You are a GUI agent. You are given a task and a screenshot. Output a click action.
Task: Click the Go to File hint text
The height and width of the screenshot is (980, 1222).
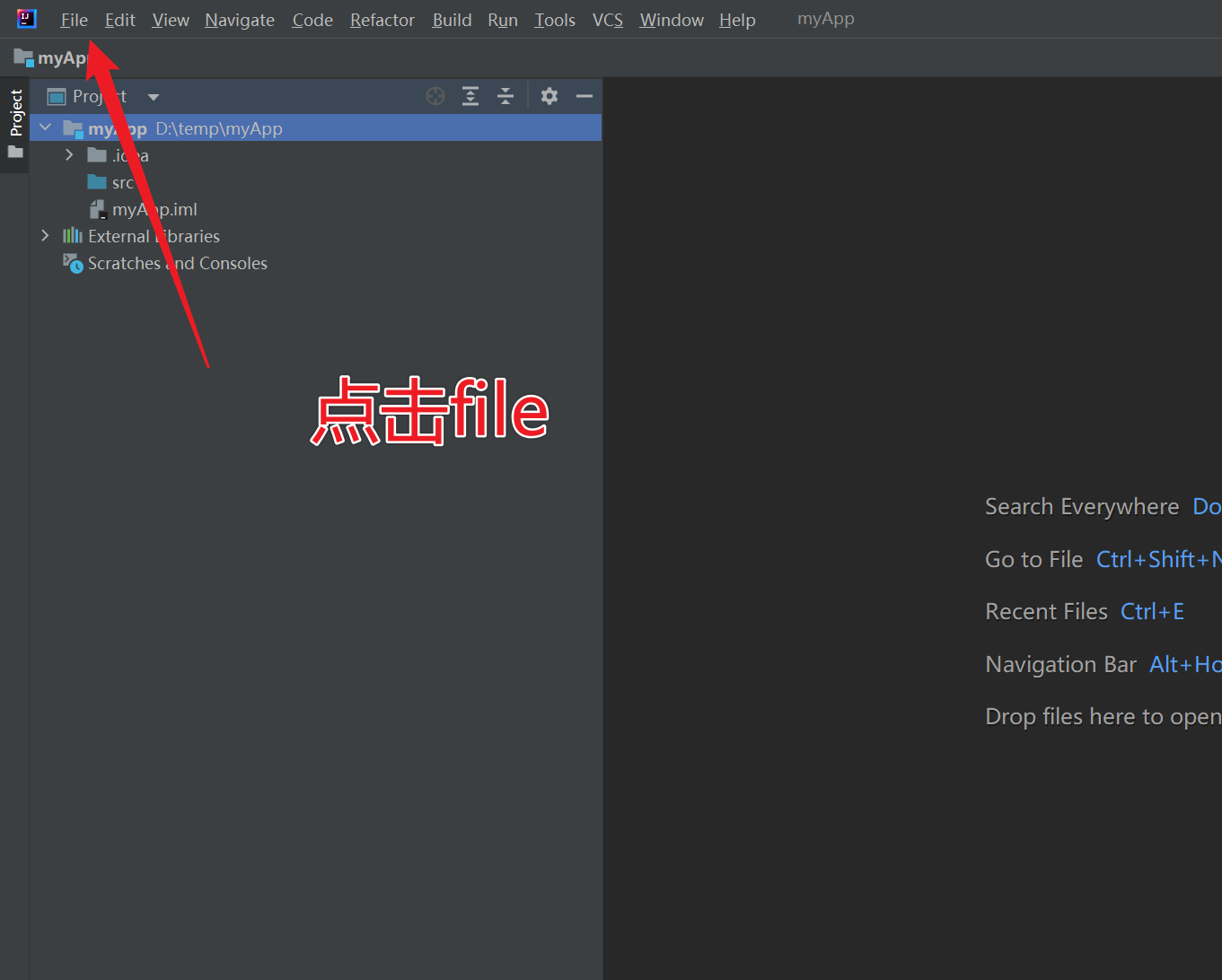tap(1034, 560)
